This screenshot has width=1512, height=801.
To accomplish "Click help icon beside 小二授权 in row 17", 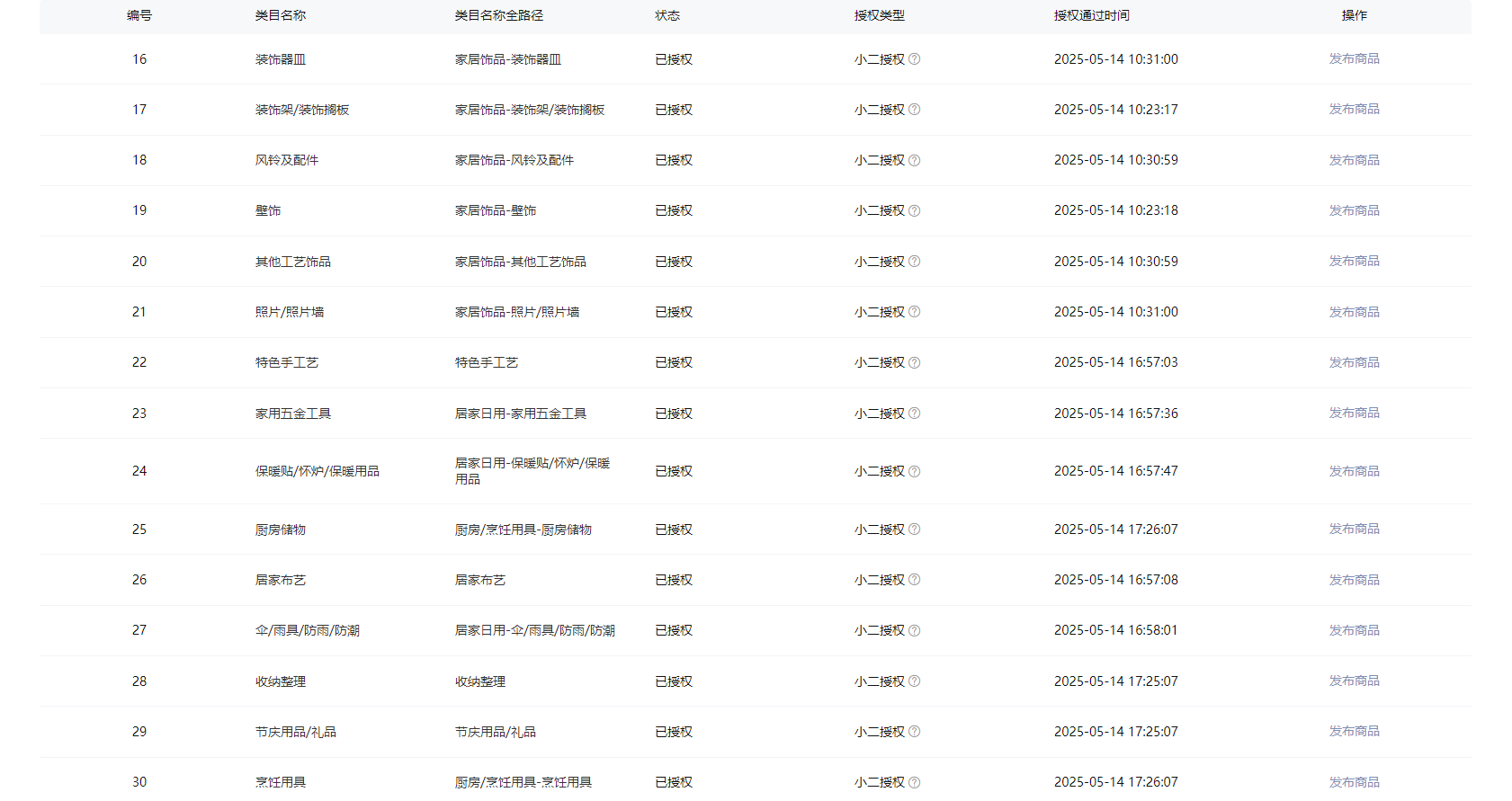I will pyautogui.click(x=914, y=110).
